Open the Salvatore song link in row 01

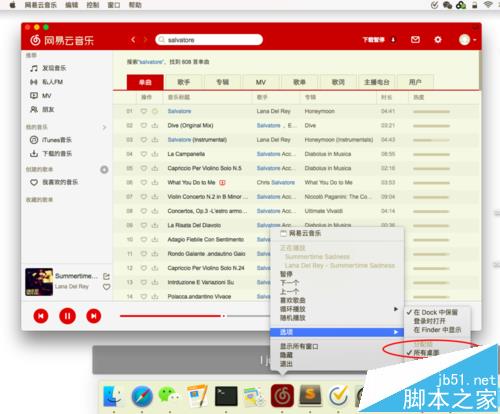coord(179,111)
